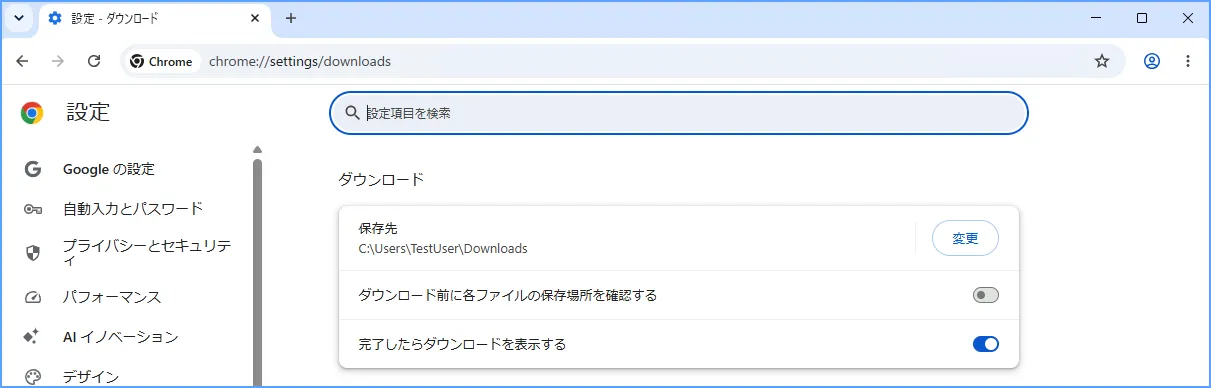
Task: Go forward with the forward arrow
Action: tap(58, 61)
